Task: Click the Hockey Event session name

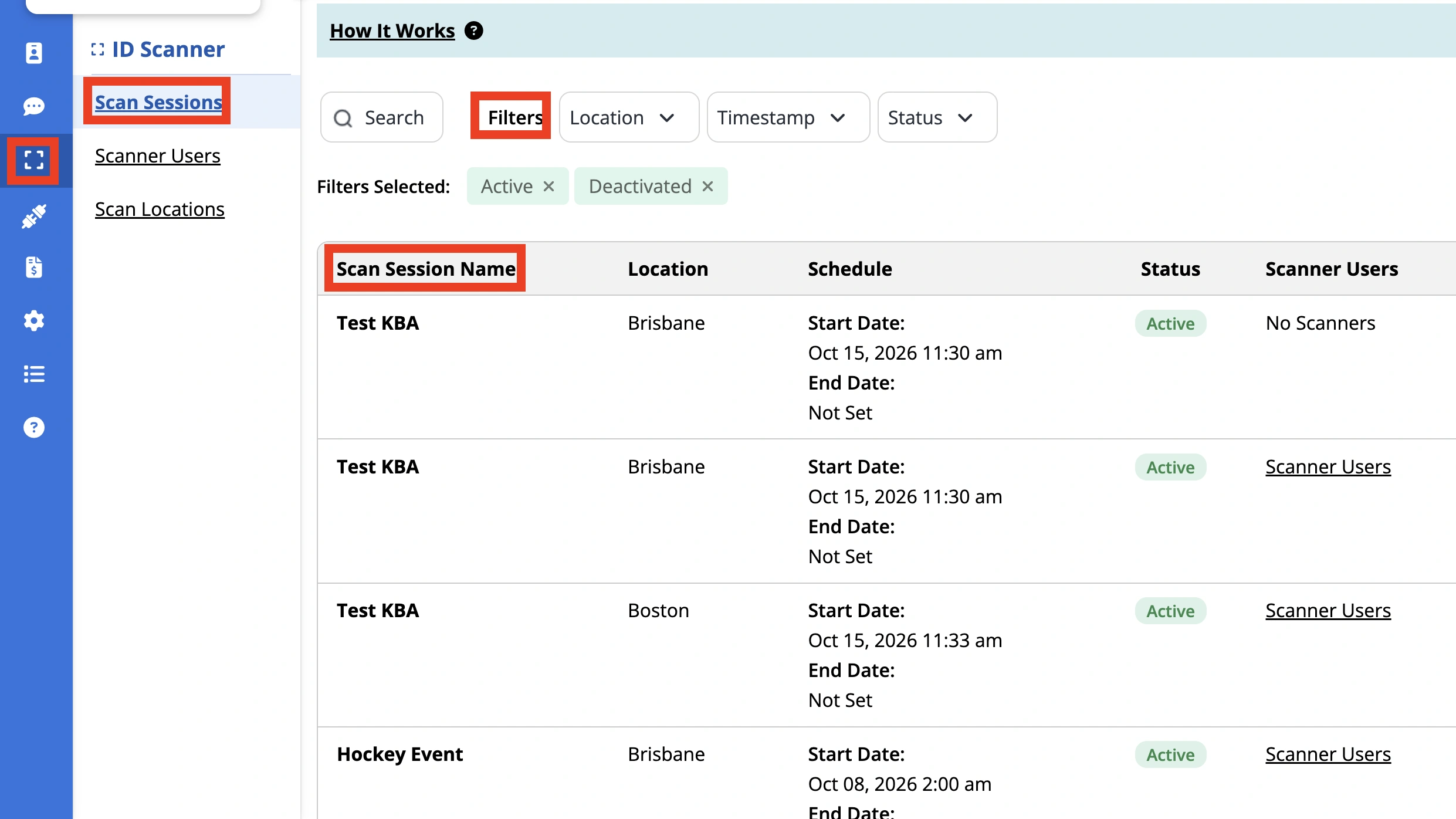Action: (400, 754)
